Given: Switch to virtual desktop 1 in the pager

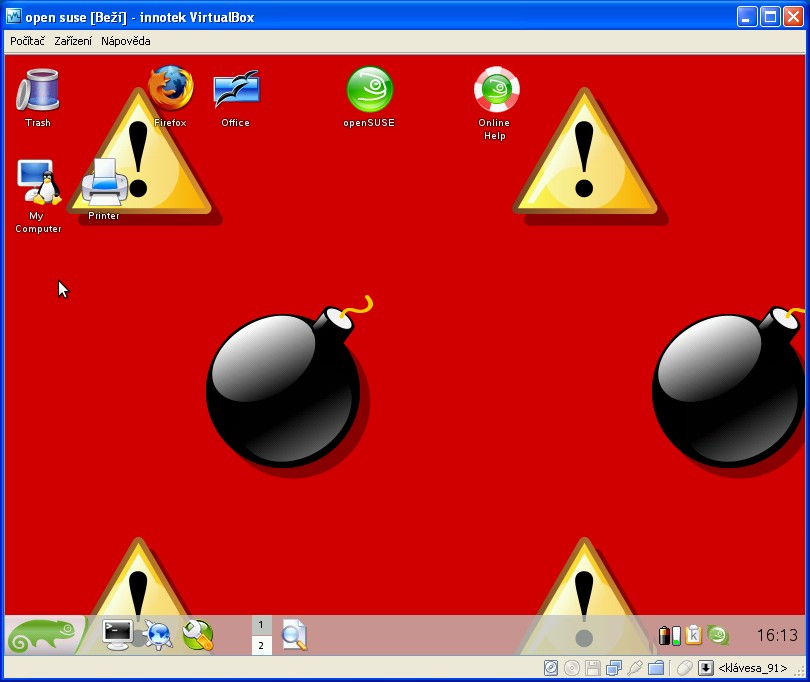Looking at the screenshot, I should [261, 625].
